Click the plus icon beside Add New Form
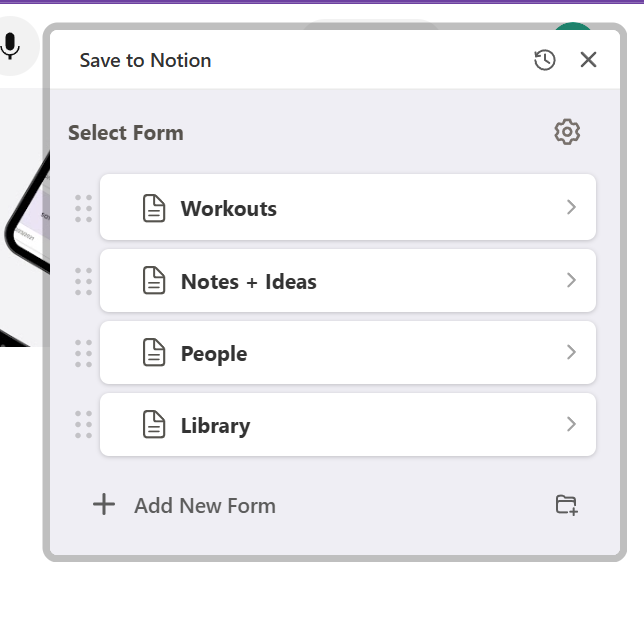Screen dimensions: 644x631 click(x=104, y=504)
